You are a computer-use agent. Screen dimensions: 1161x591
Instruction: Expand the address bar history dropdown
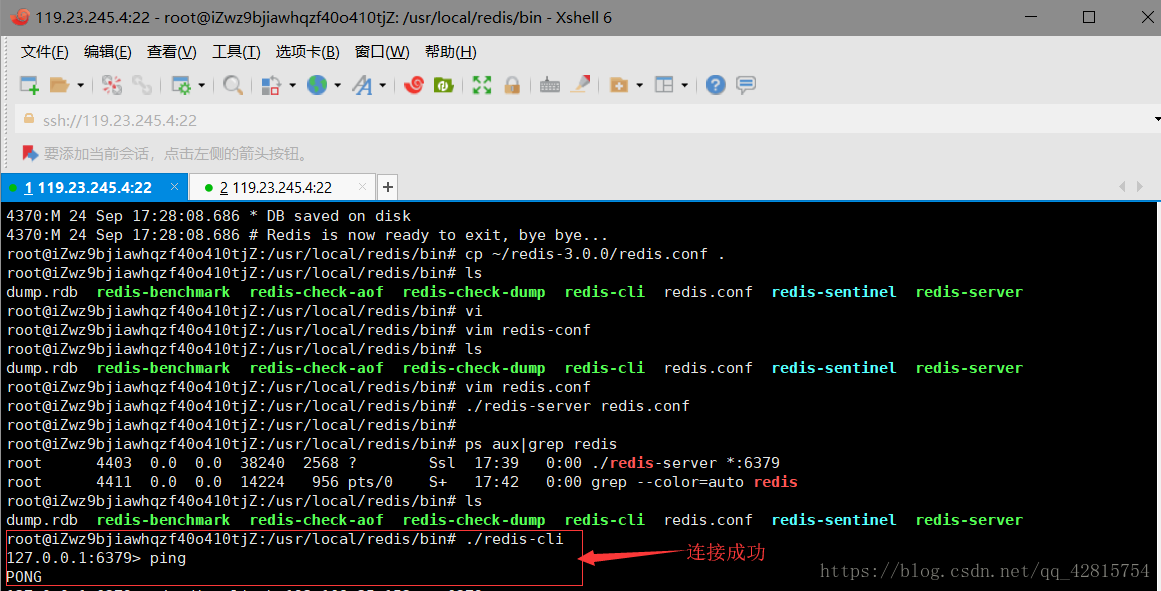[1157, 119]
